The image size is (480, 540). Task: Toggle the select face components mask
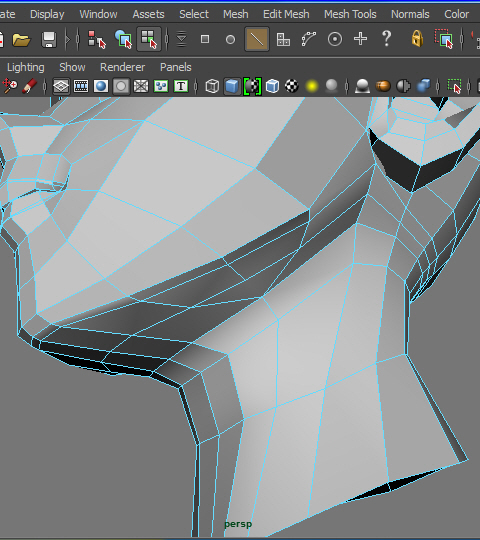pos(283,39)
